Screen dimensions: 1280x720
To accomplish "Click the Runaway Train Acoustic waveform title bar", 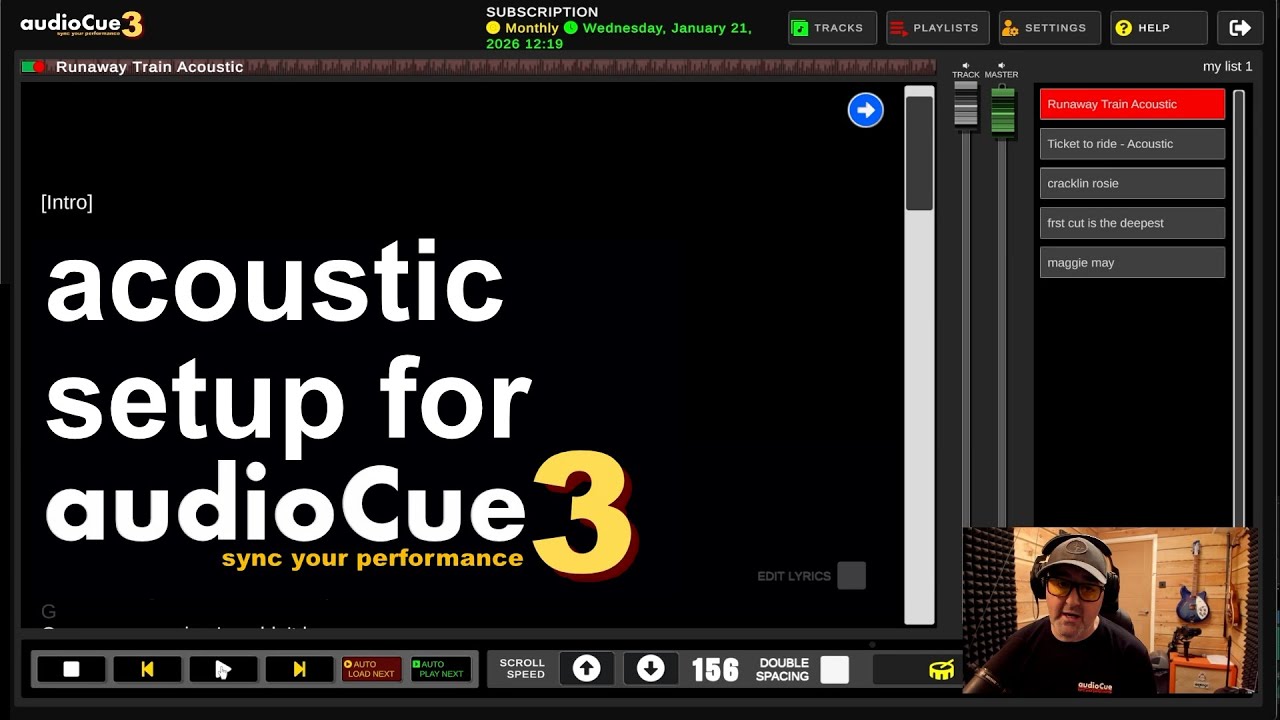I will point(478,67).
